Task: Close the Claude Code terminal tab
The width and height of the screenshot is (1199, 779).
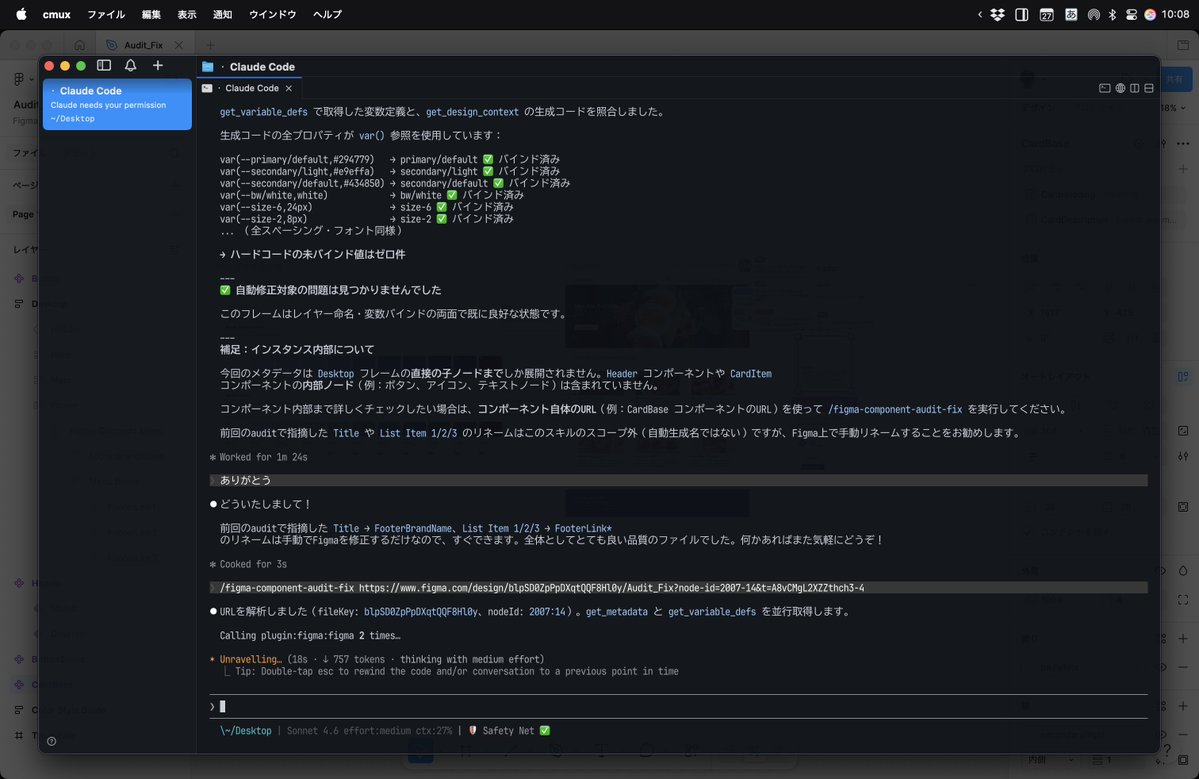Action: point(288,88)
